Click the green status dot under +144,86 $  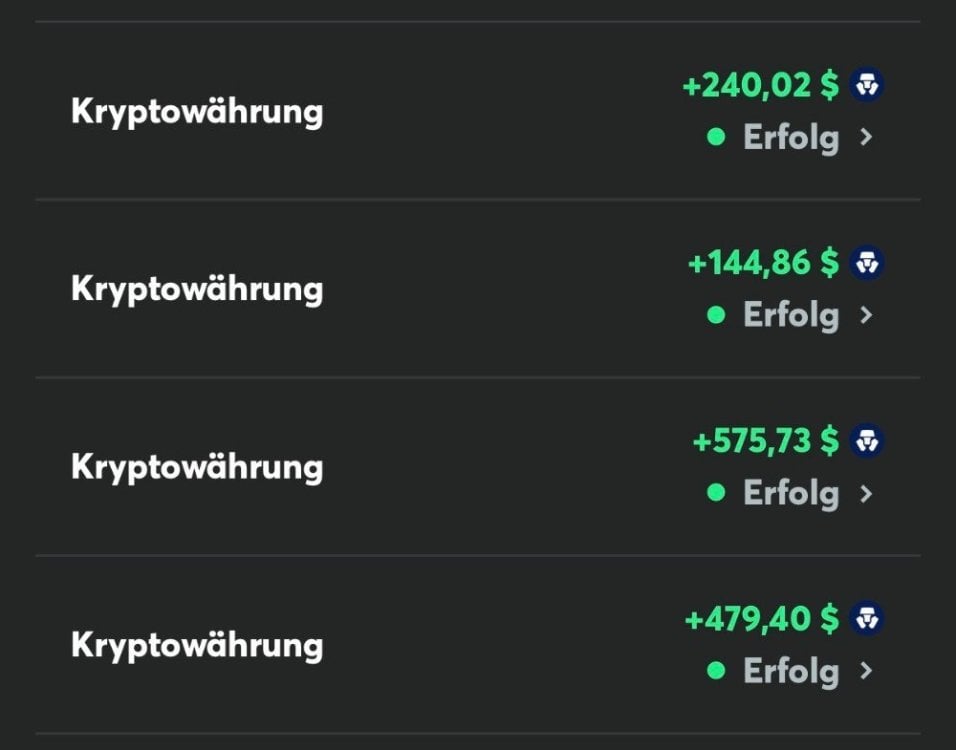(x=716, y=315)
